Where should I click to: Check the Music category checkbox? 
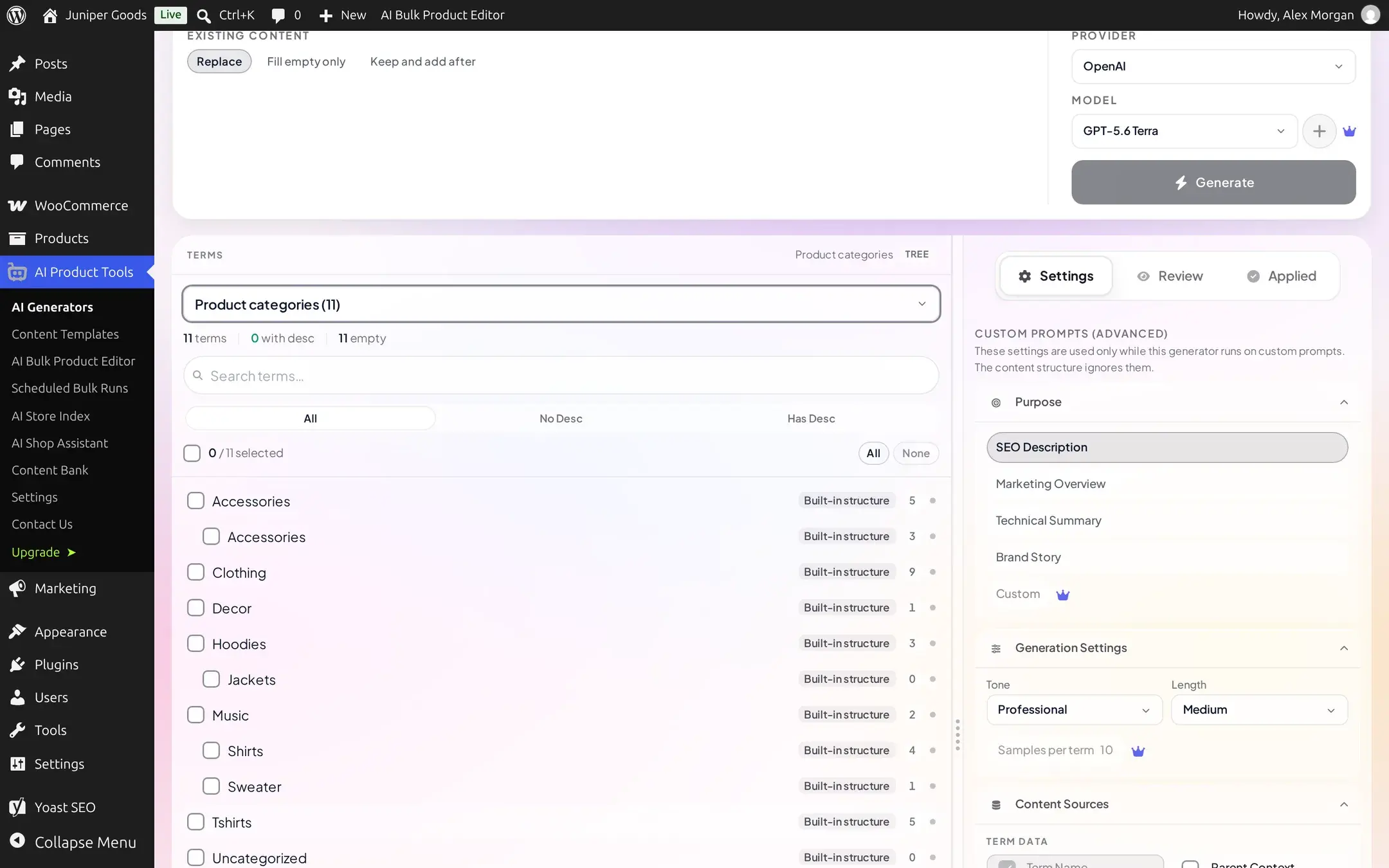pyautogui.click(x=195, y=715)
